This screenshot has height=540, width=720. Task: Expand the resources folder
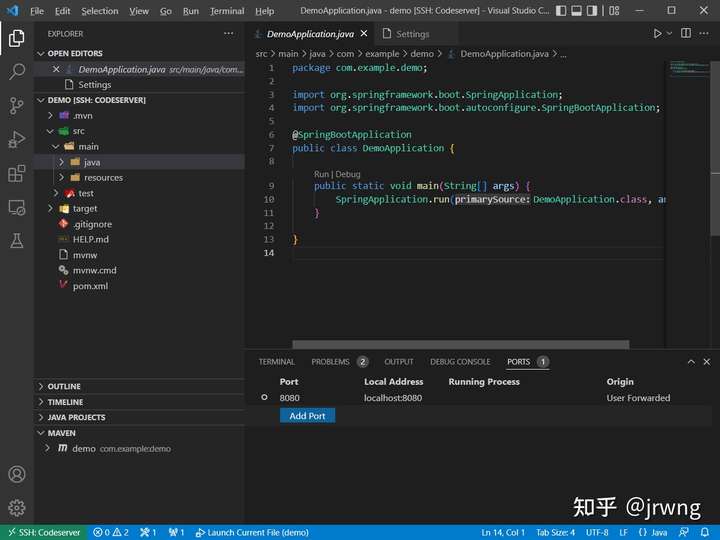[x=61, y=177]
